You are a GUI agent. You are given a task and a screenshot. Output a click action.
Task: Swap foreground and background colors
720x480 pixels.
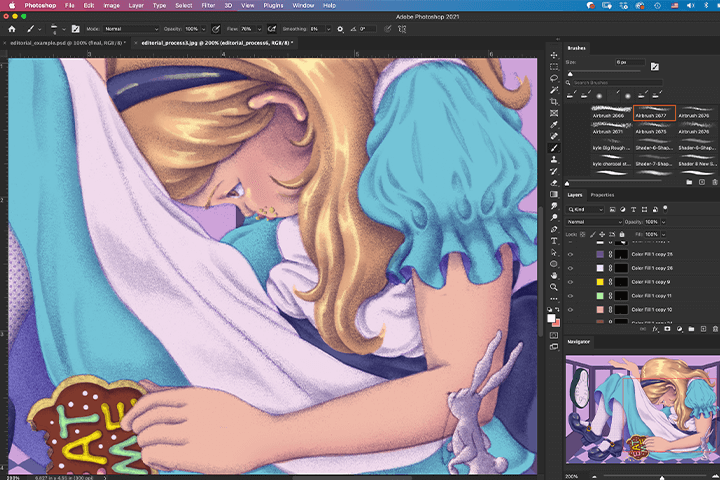click(558, 309)
